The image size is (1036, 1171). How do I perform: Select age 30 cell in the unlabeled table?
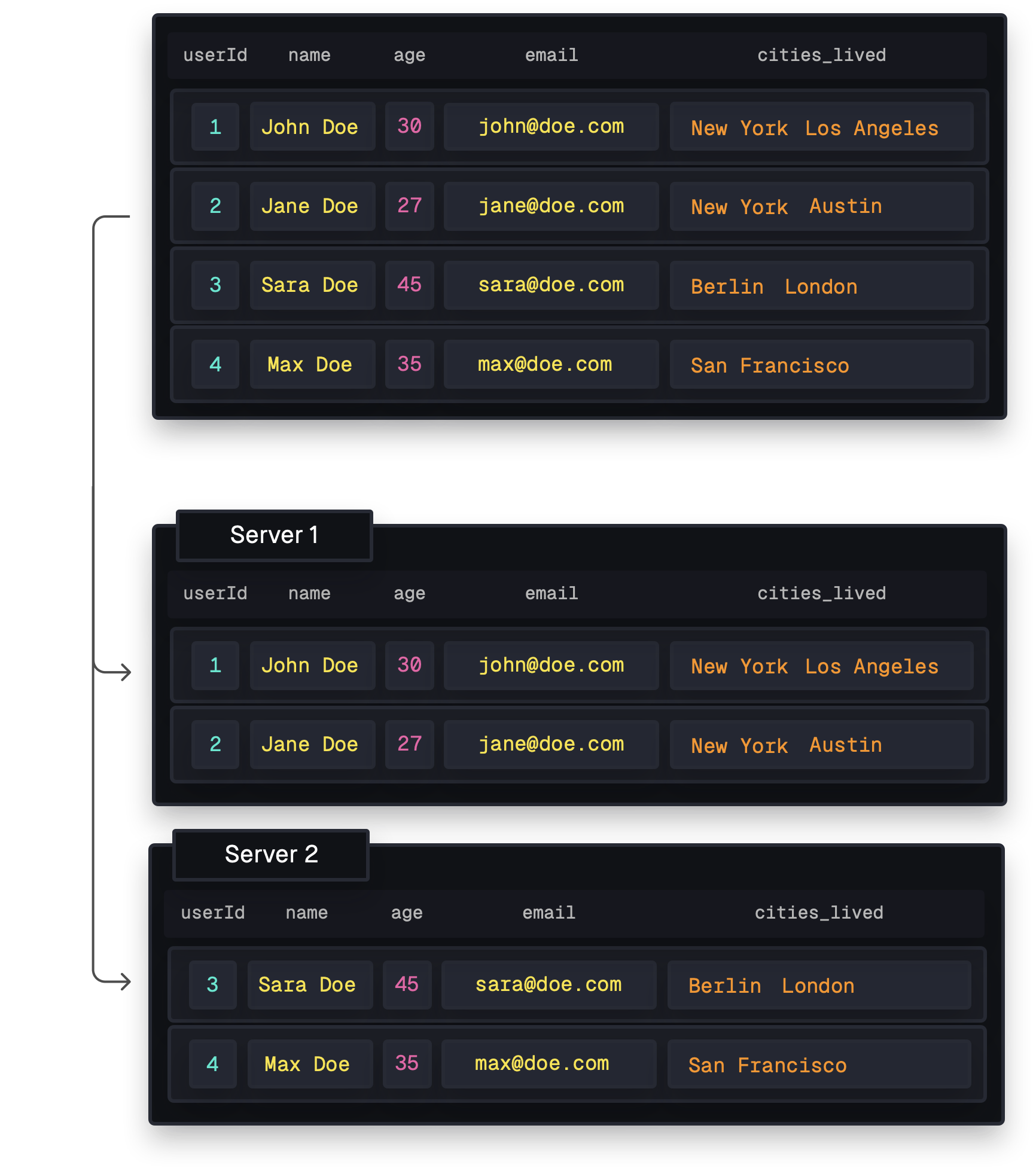coord(409,127)
